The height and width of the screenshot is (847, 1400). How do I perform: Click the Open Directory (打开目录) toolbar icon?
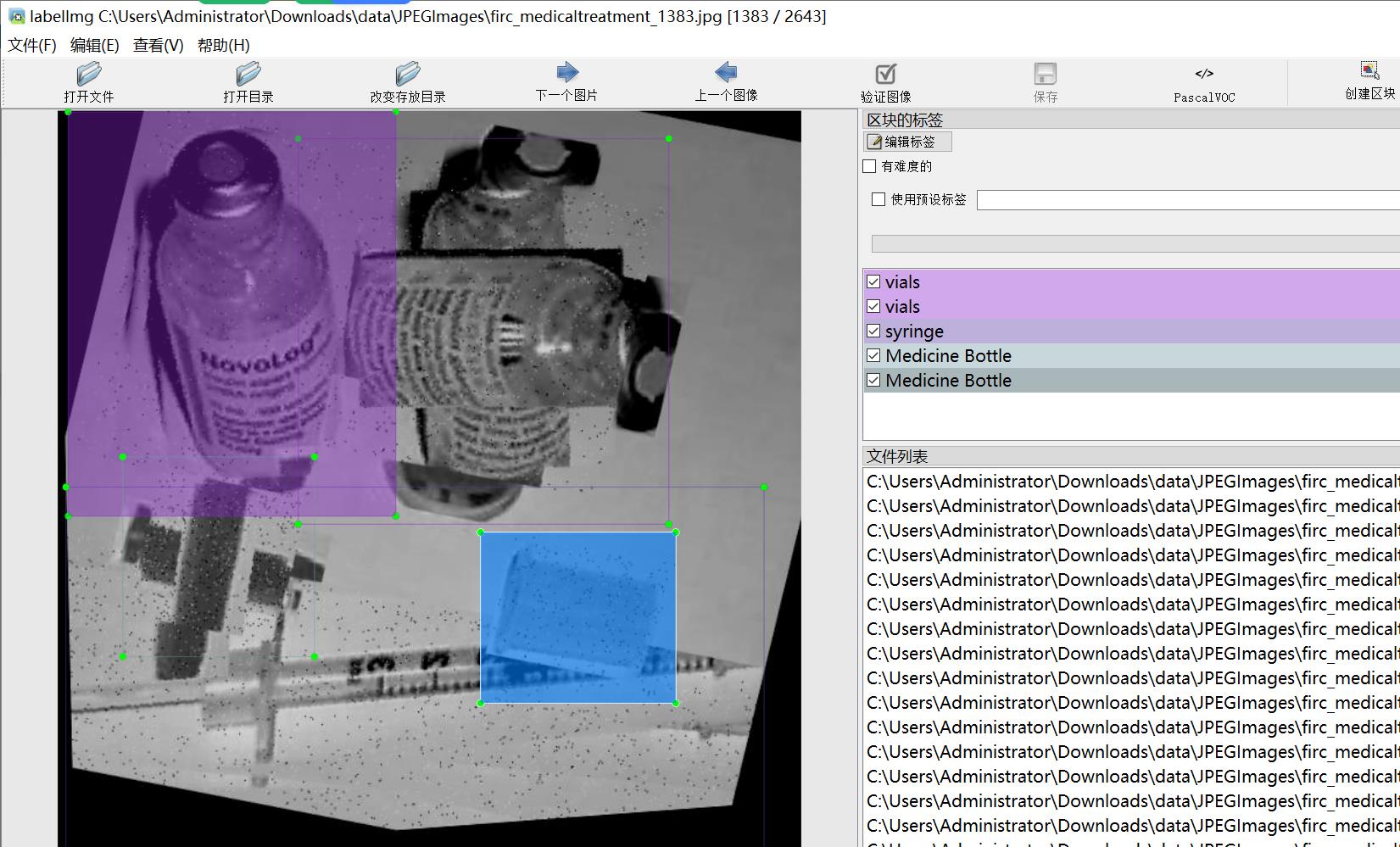click(x=248, y=74)
